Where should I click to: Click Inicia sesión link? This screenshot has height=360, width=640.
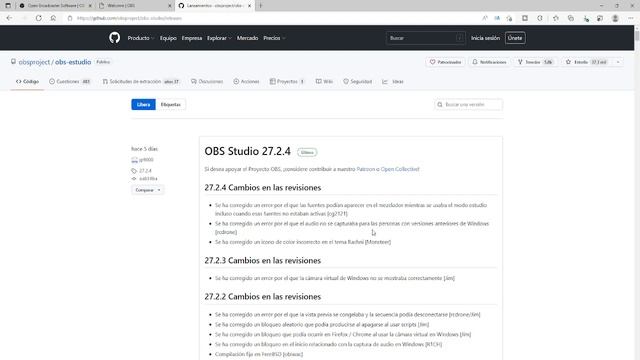coord(485,38)
